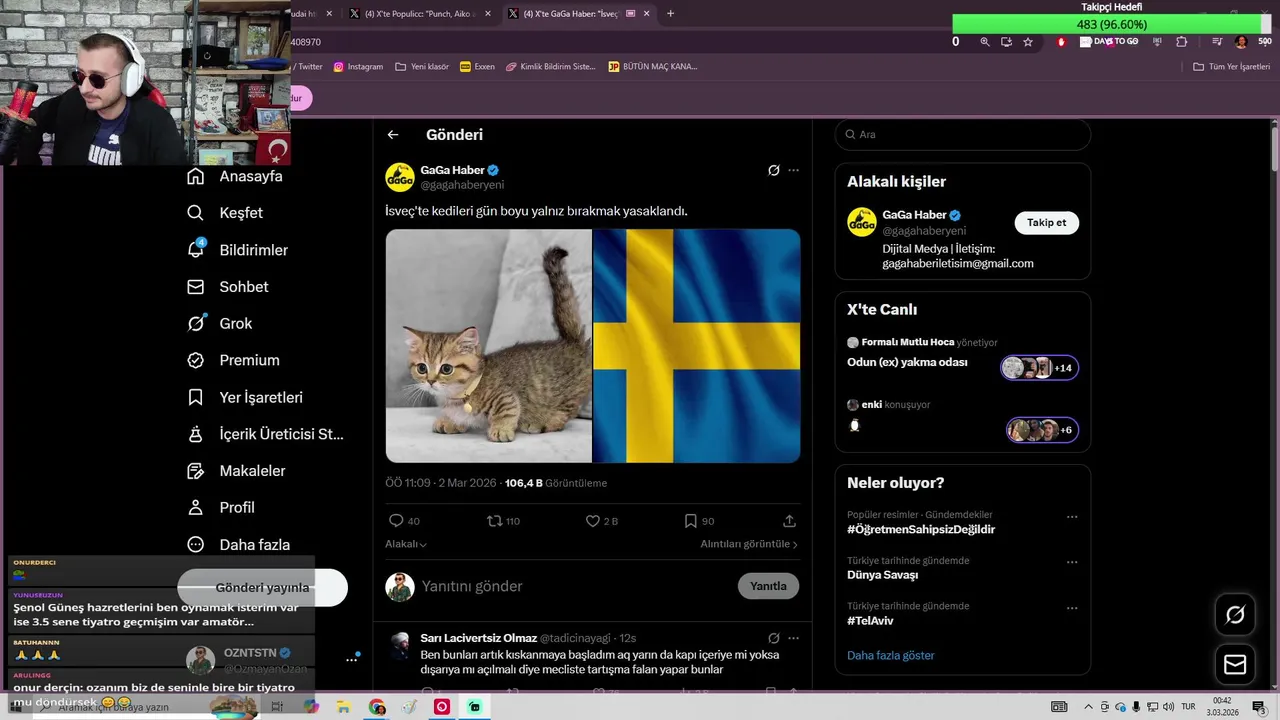Viewport: 1280px width, 720px height.
Task: Like the post with 2 B likes
Action: pos(602,521)
